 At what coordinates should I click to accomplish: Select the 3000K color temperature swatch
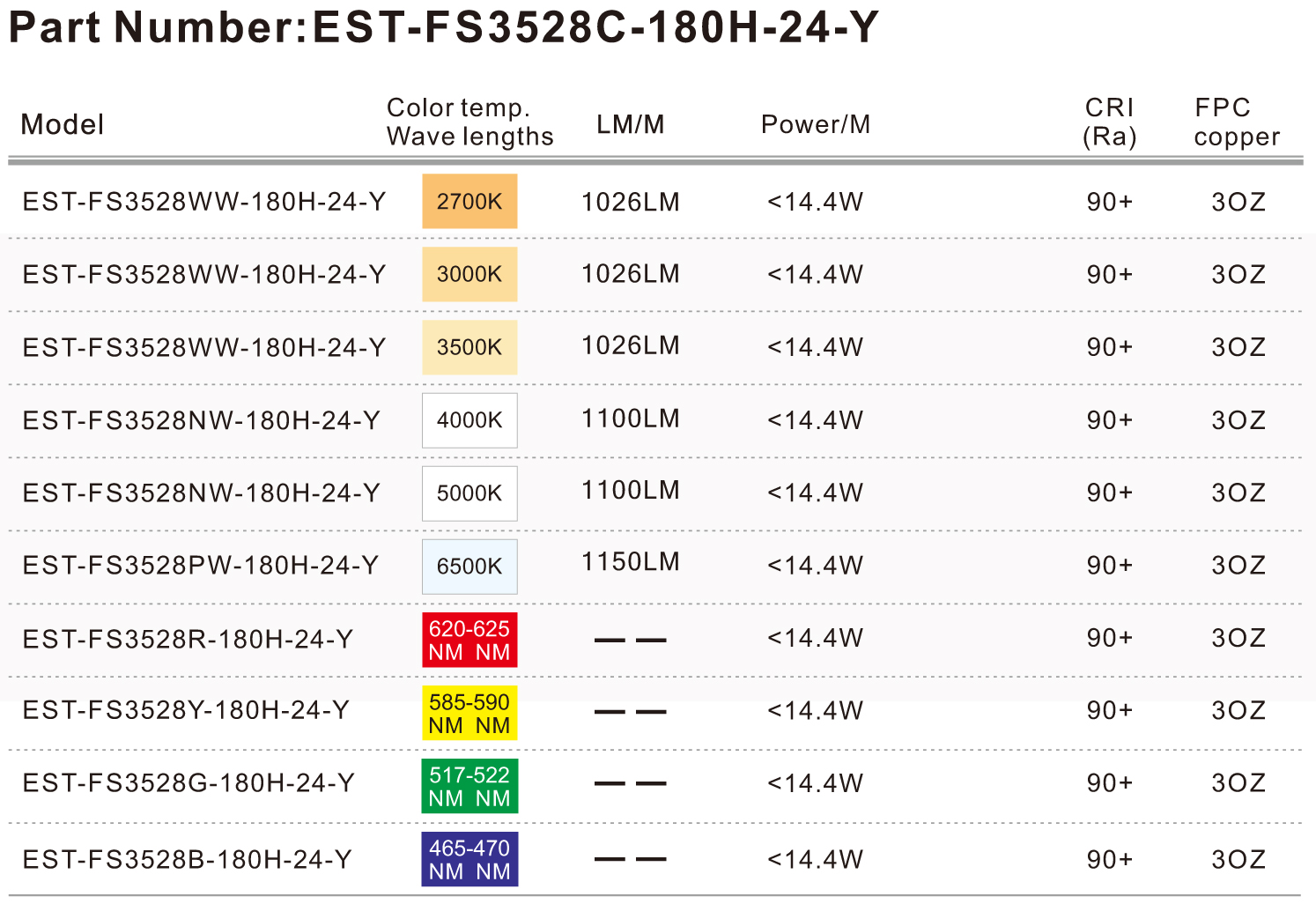coord(469,274)
